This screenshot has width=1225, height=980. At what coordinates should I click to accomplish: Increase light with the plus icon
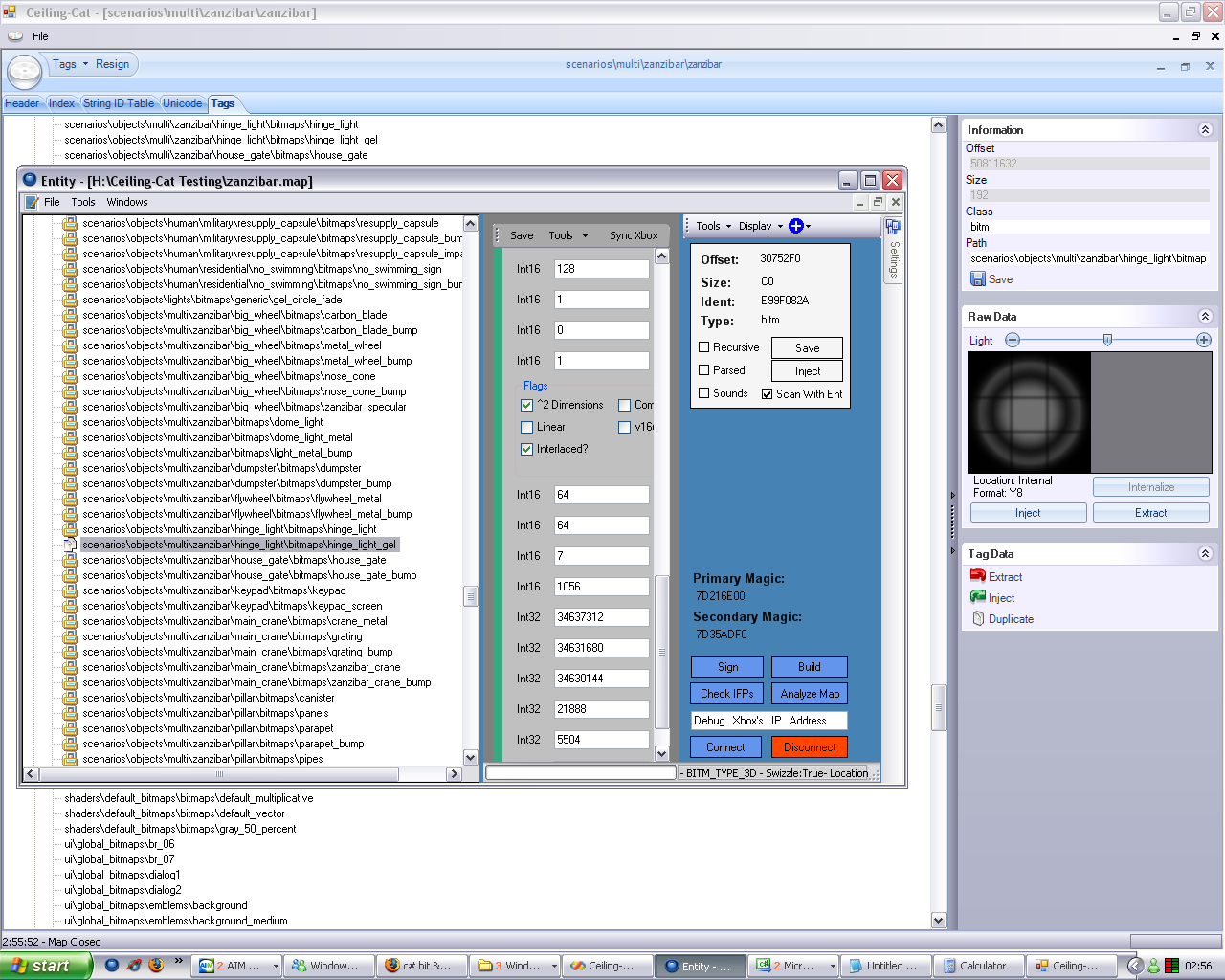tap(1204, 340)
